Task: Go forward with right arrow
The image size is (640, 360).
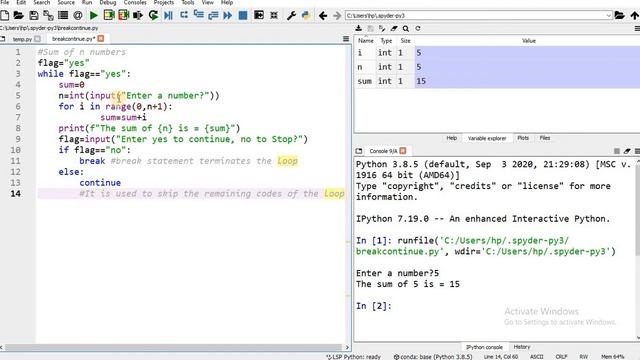Action: [x=337, y=16]
